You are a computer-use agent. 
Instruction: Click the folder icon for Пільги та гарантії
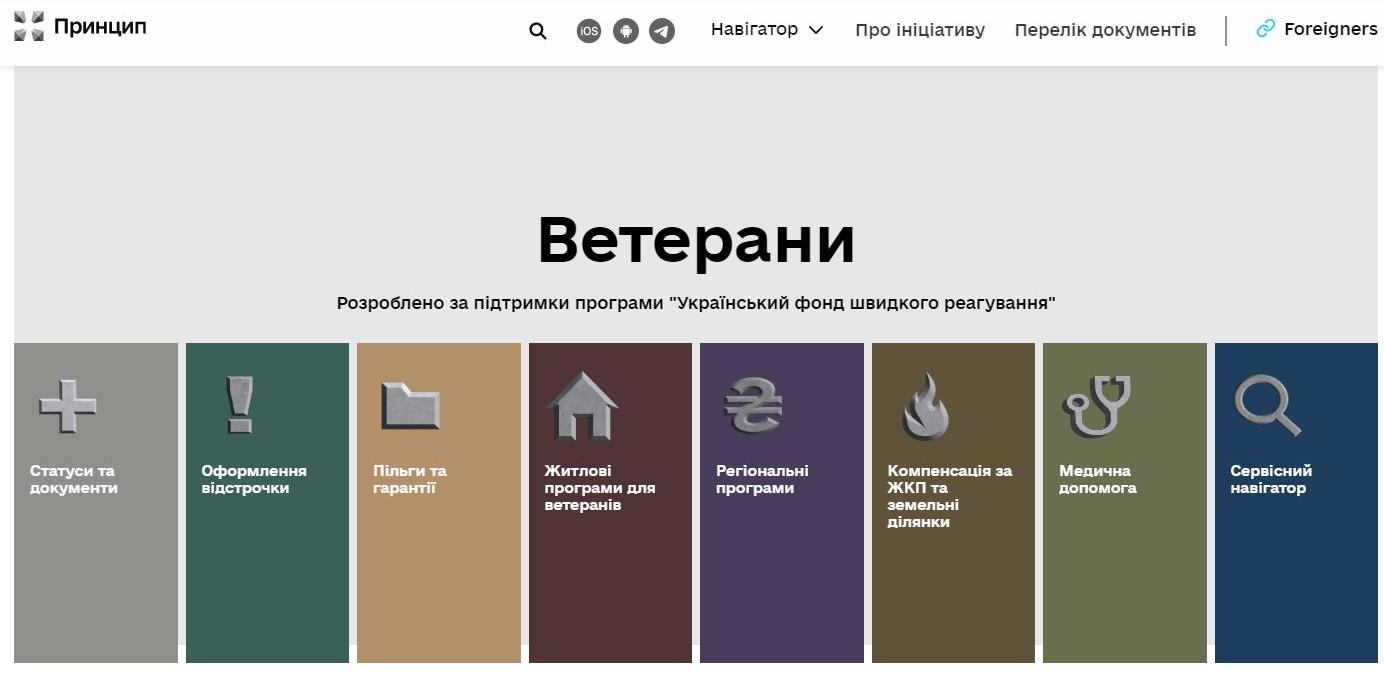tap(410, 405)
